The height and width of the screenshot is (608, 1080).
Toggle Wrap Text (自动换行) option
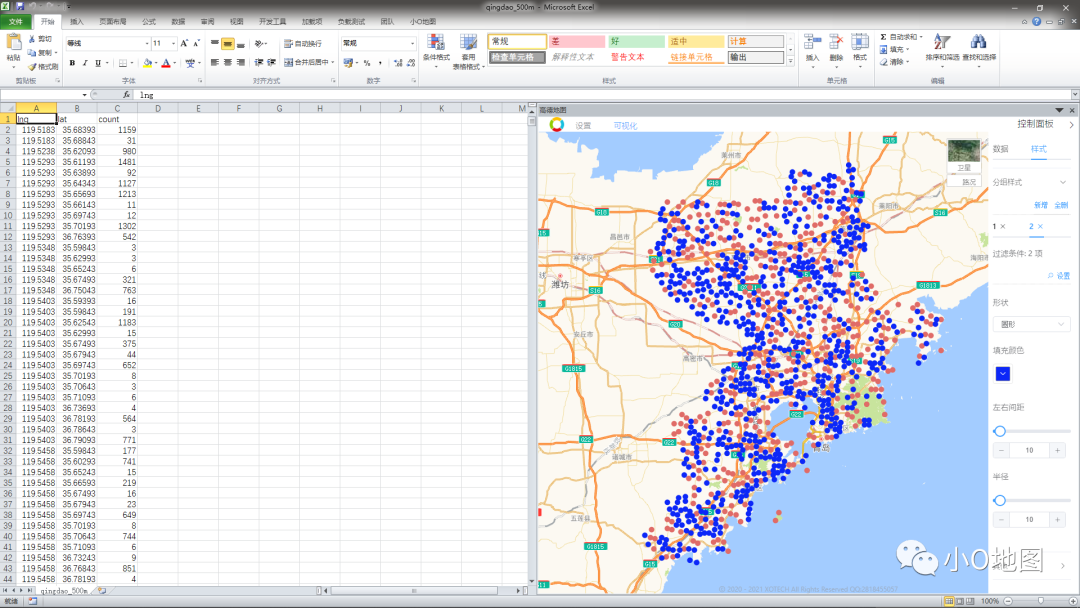coord(302,44)
